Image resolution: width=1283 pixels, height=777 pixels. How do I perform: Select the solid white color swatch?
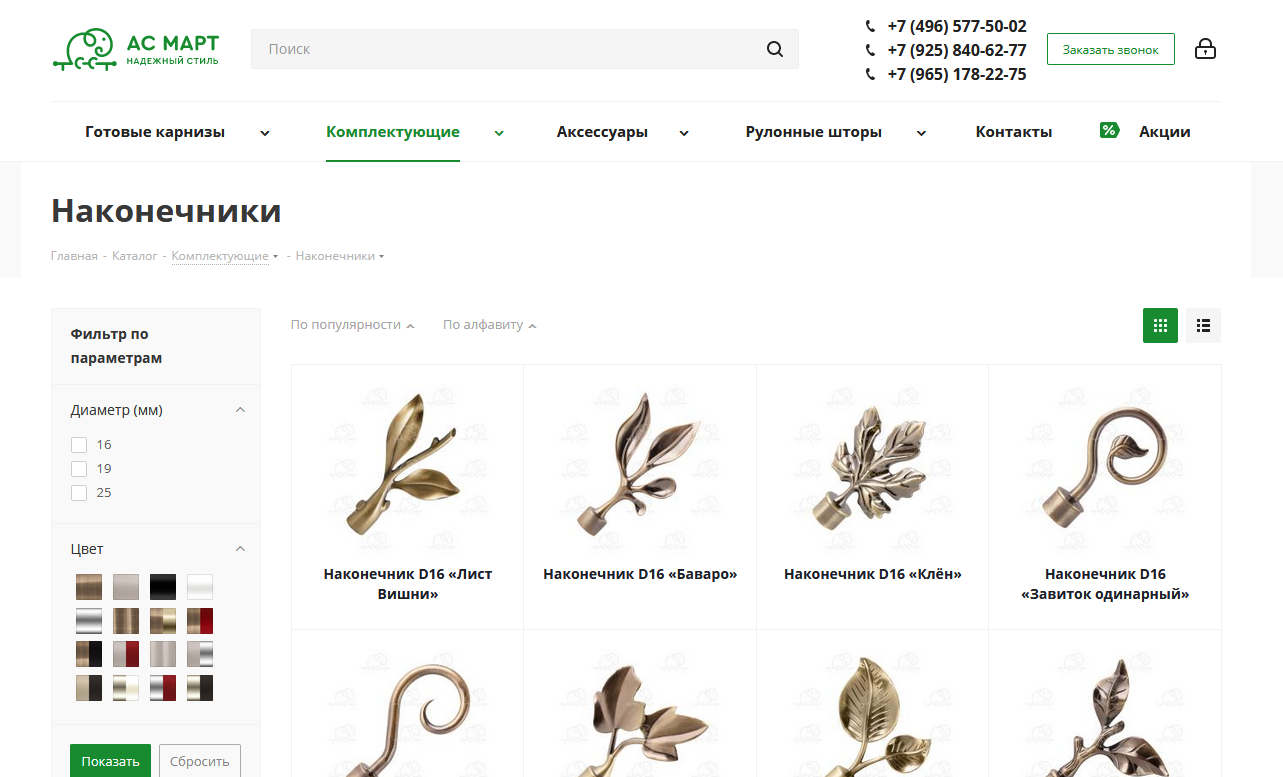tap(200, 587)
